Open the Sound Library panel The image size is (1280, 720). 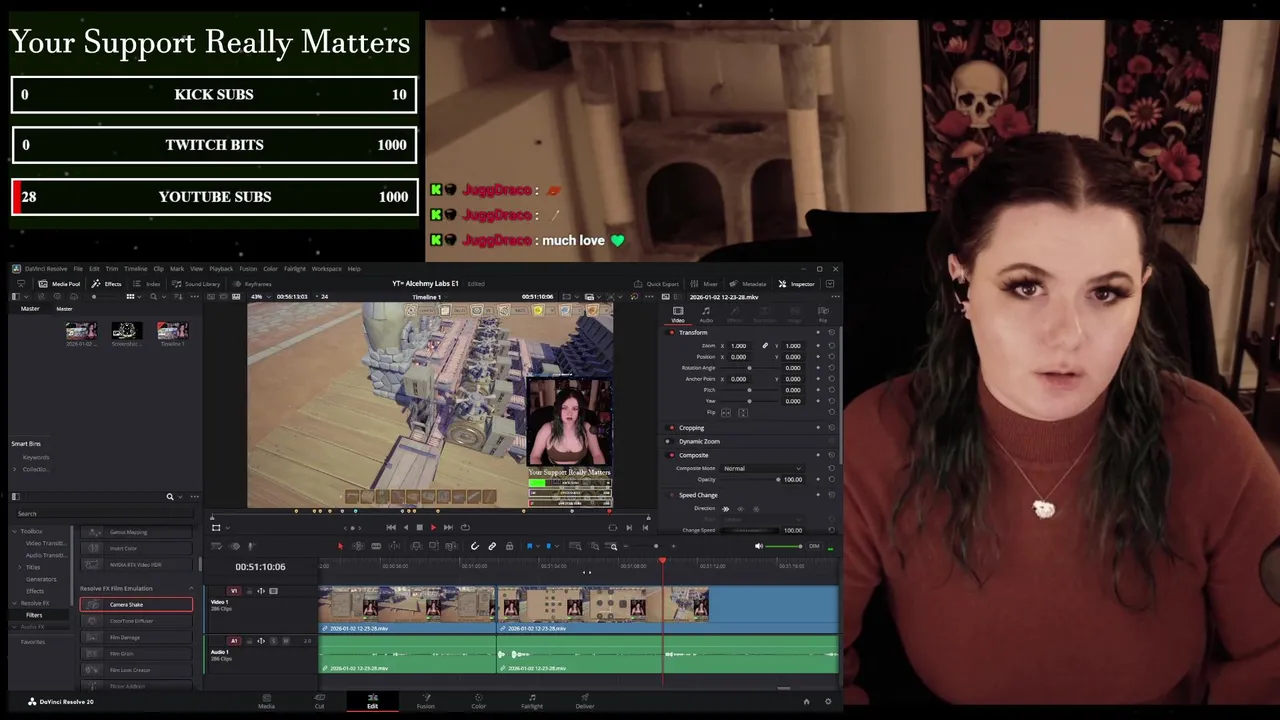pos(196,284)
